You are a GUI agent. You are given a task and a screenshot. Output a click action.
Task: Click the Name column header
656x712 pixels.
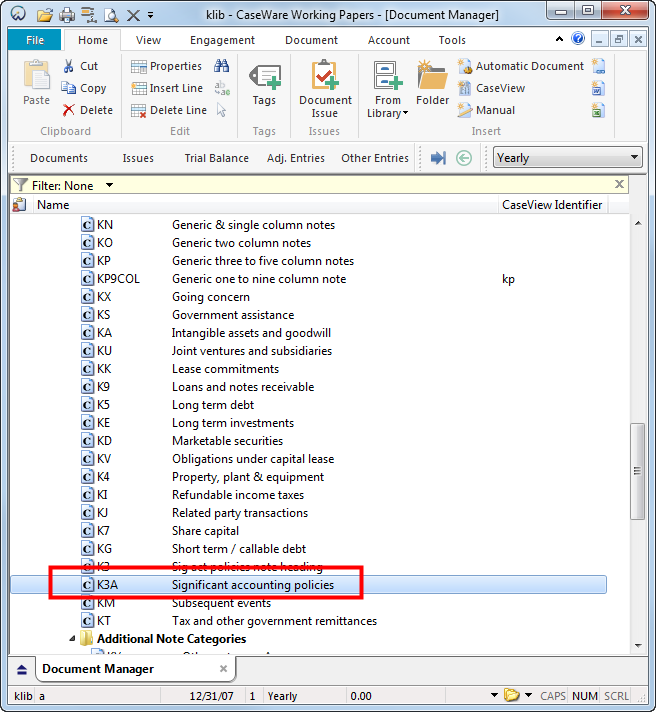click(266, 205)
